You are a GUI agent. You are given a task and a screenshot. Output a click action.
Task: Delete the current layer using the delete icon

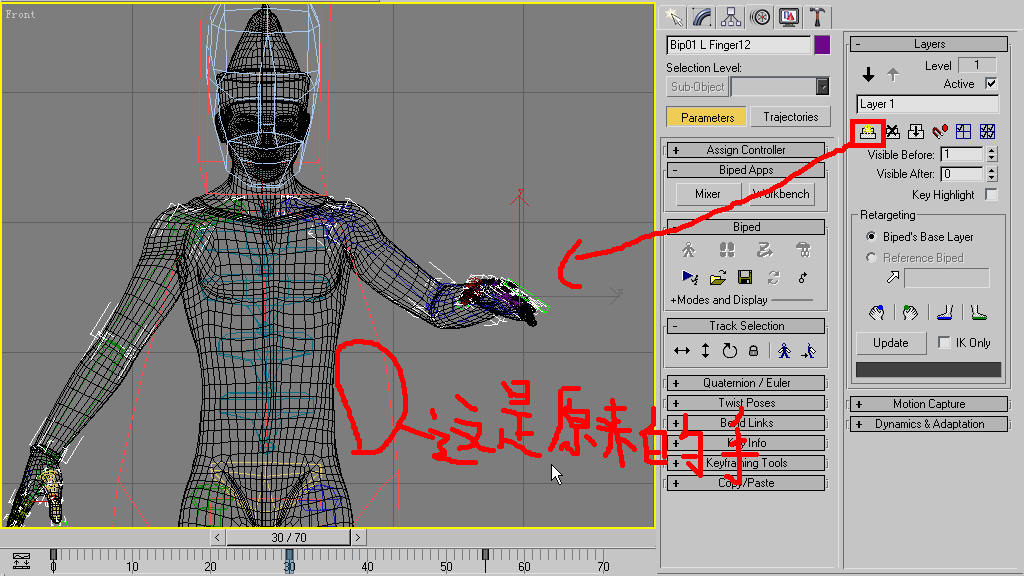tap(892, 131)
